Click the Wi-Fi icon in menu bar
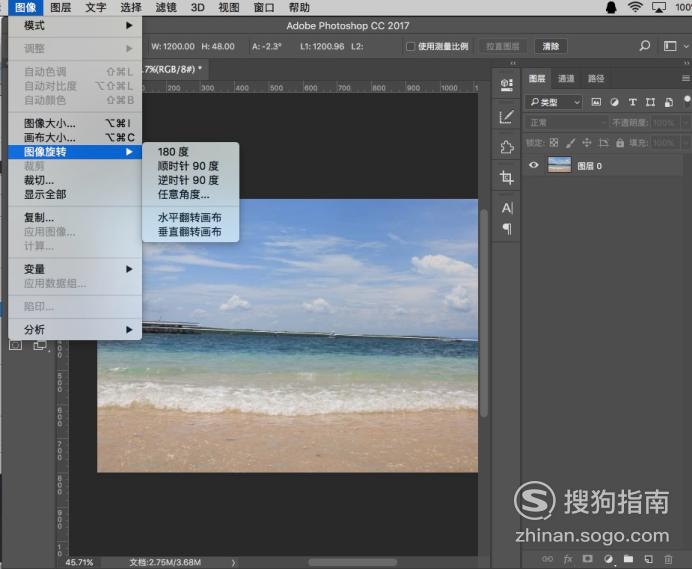This screenshot has height=569, width=692. (x=635, y=7)
